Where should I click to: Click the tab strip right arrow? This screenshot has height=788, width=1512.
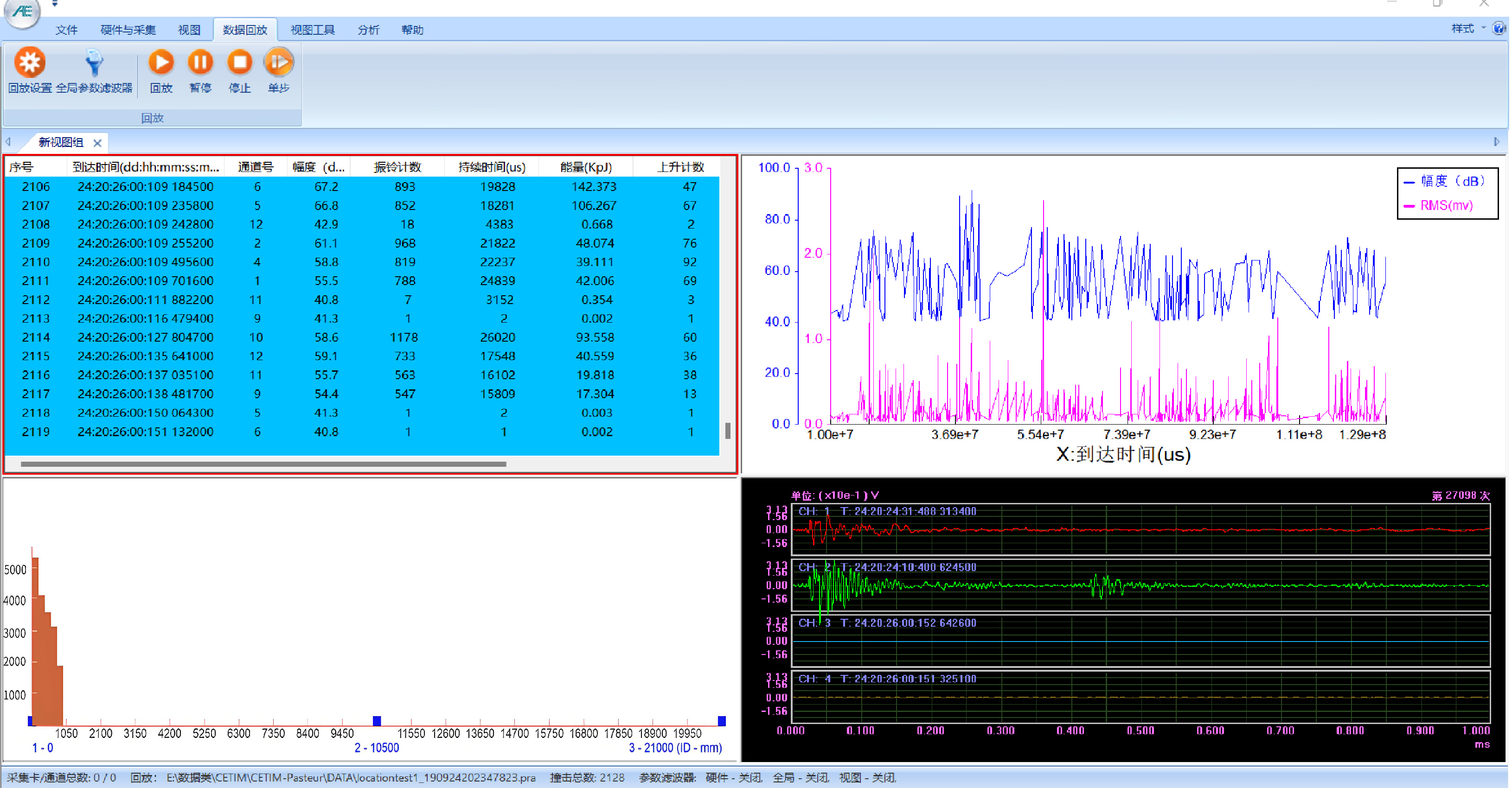(x=1496, y=141)
